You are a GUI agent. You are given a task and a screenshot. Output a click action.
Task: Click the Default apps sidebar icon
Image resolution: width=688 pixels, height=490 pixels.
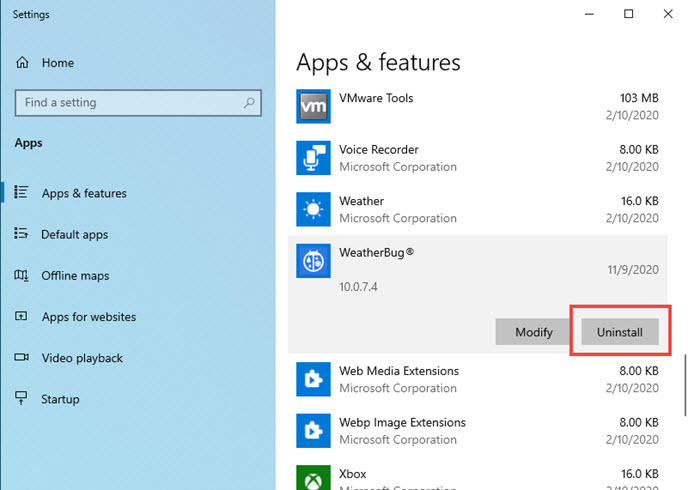point(21,234)
